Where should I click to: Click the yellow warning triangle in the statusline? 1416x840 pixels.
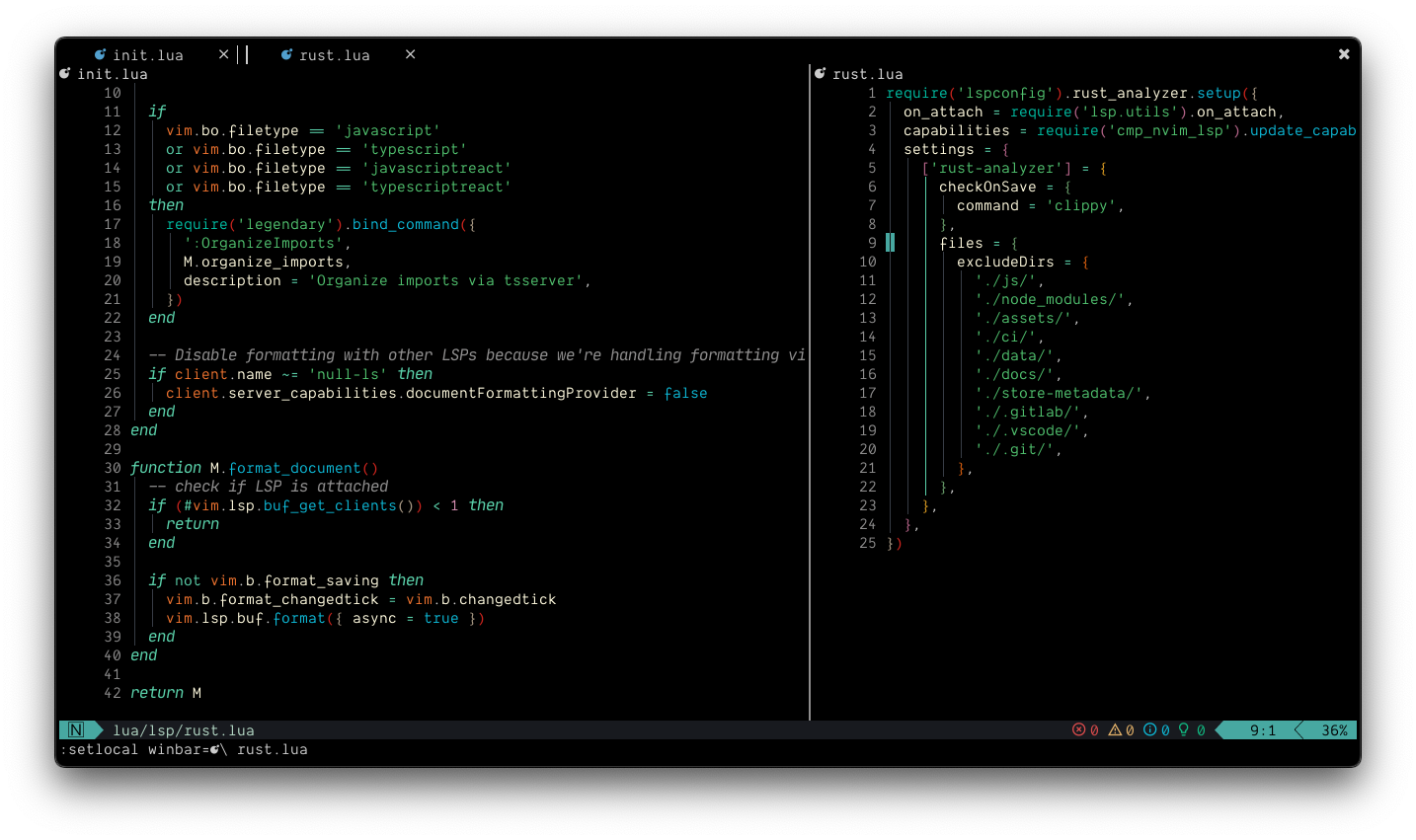1117,730
